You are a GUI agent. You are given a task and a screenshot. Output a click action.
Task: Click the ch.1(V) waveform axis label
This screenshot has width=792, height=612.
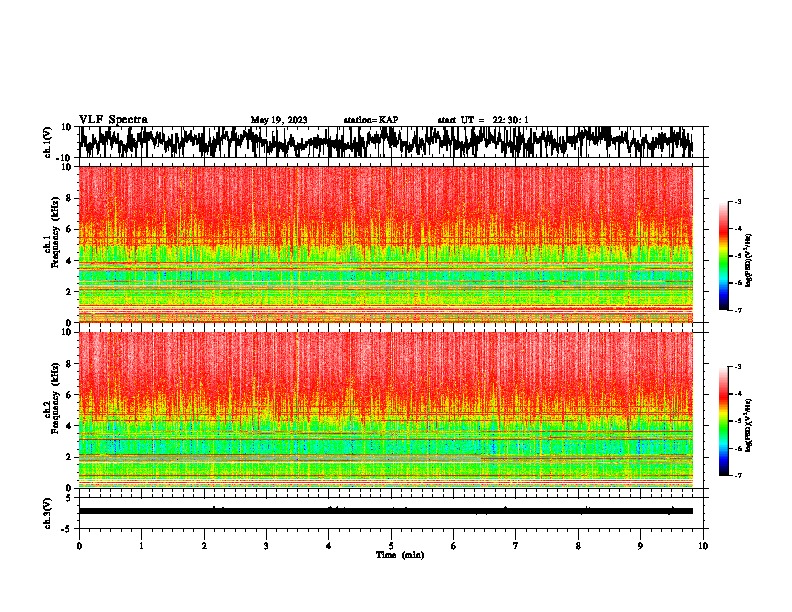coord(48,142)
